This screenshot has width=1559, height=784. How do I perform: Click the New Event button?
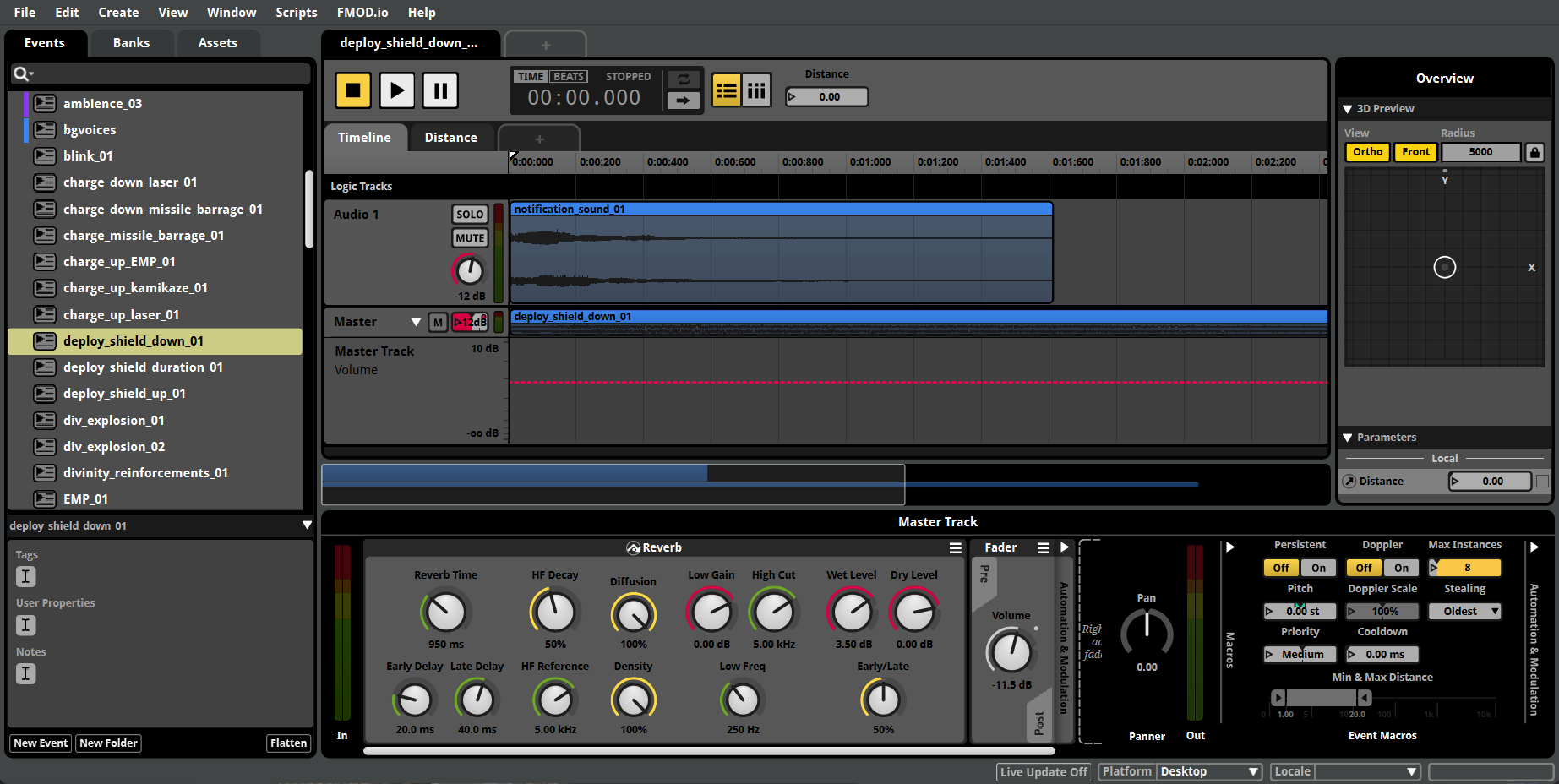pos(41,743)
